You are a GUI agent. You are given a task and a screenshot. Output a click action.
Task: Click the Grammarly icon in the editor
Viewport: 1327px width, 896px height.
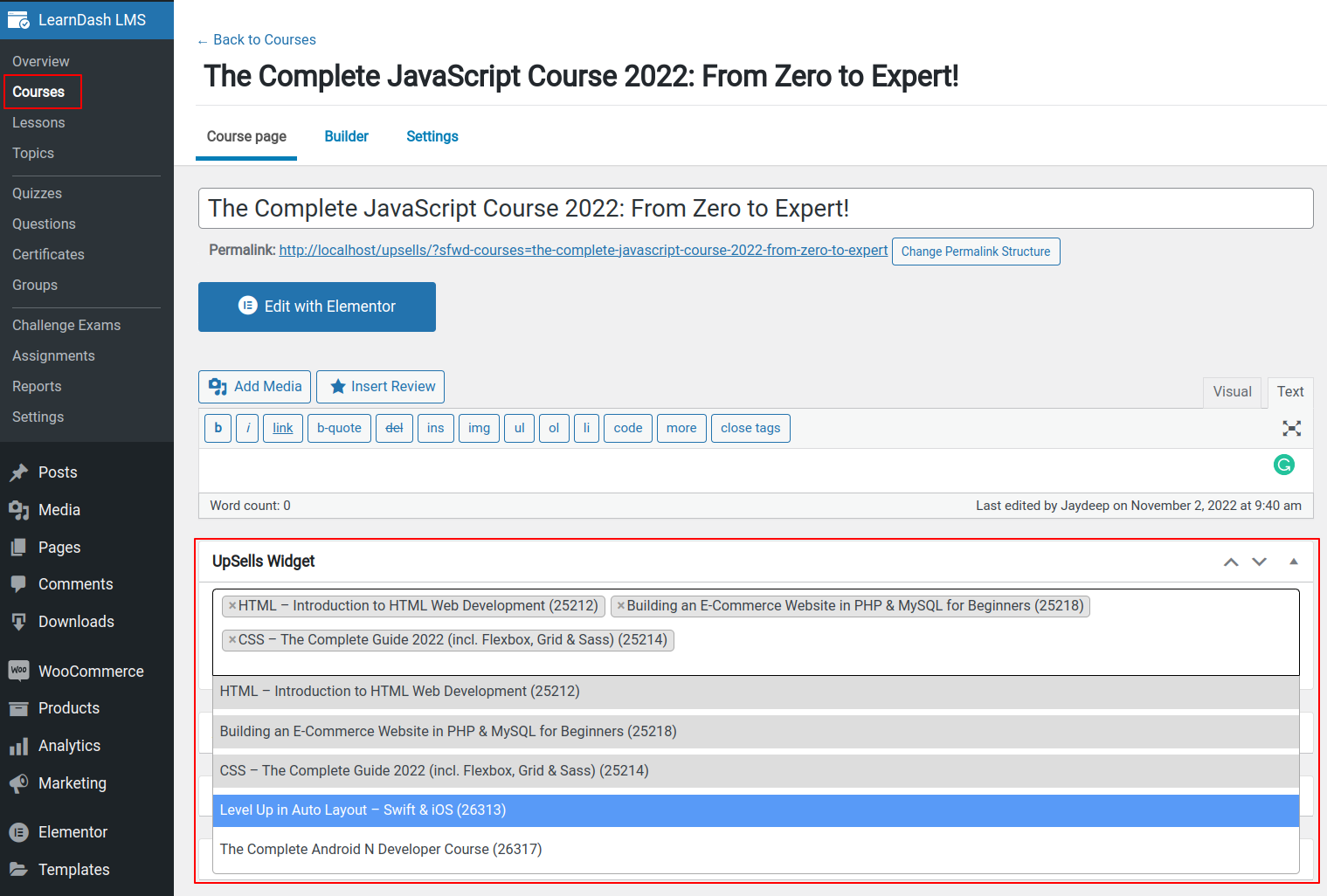click(1283, 465)
